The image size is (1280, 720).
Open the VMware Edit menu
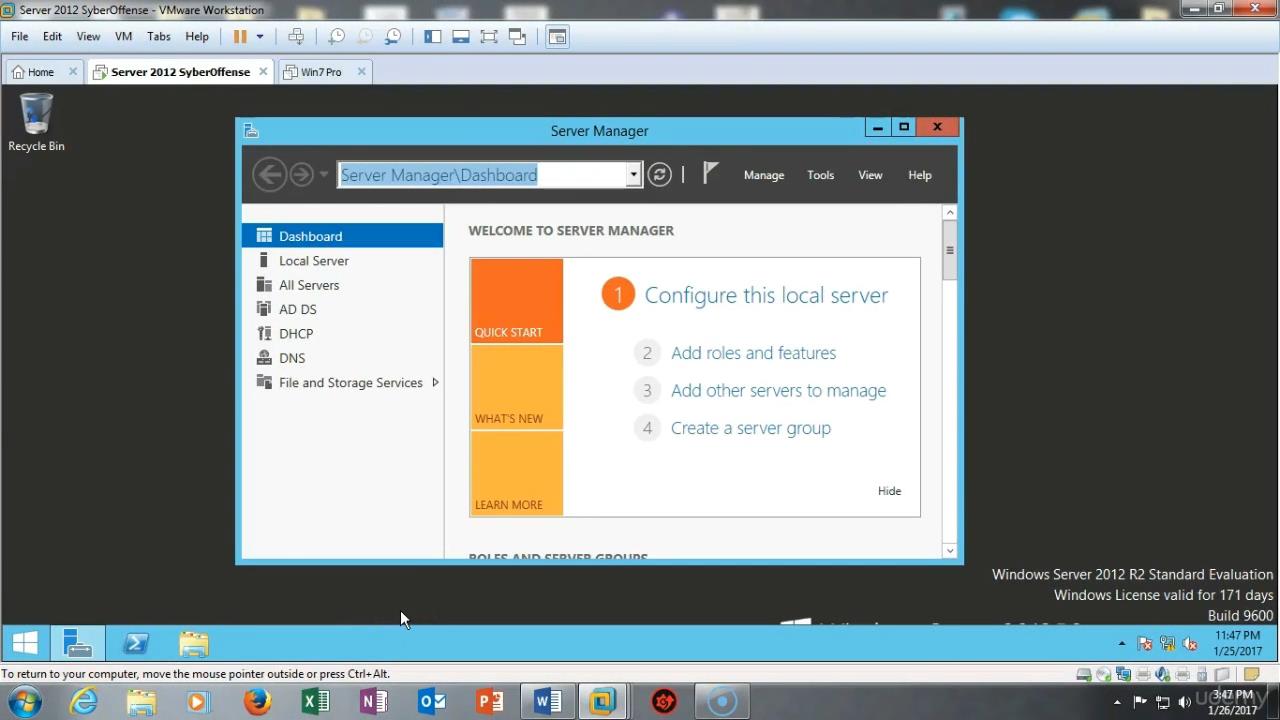point(52,36)
